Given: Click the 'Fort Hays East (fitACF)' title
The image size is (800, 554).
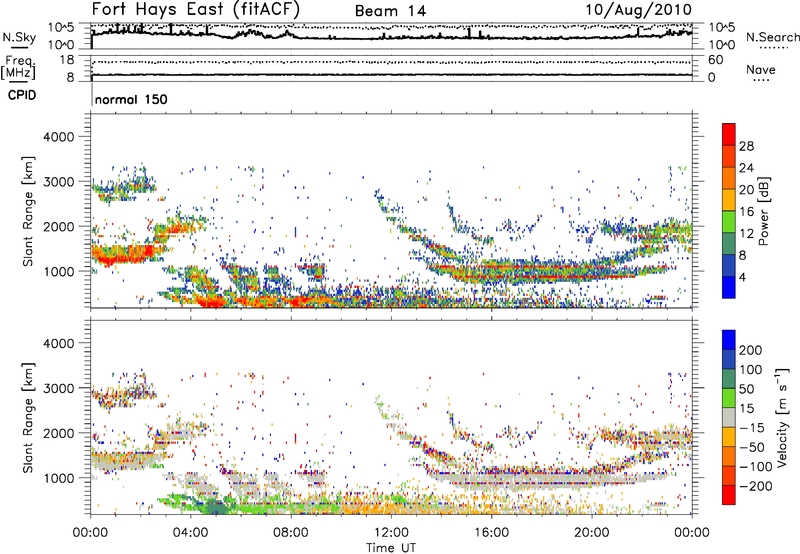Looking at the screenshot, I should (196, 10).
